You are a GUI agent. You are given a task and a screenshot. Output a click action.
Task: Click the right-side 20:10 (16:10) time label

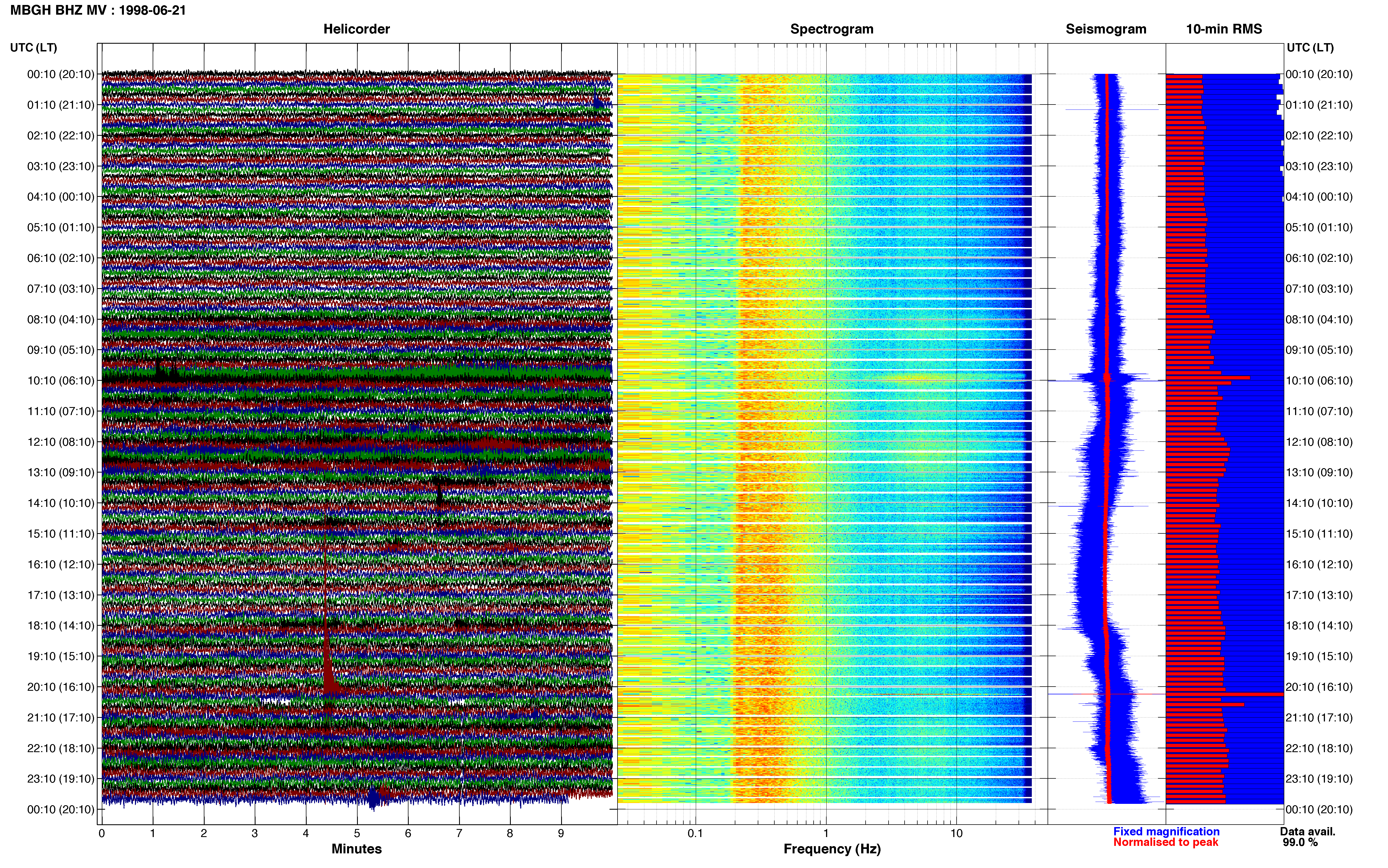[1319, 687]
